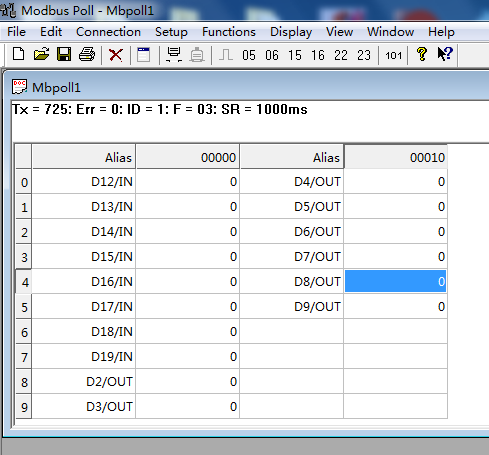
Task: Click the Modbus Poll application title icon
Action: 8,10
